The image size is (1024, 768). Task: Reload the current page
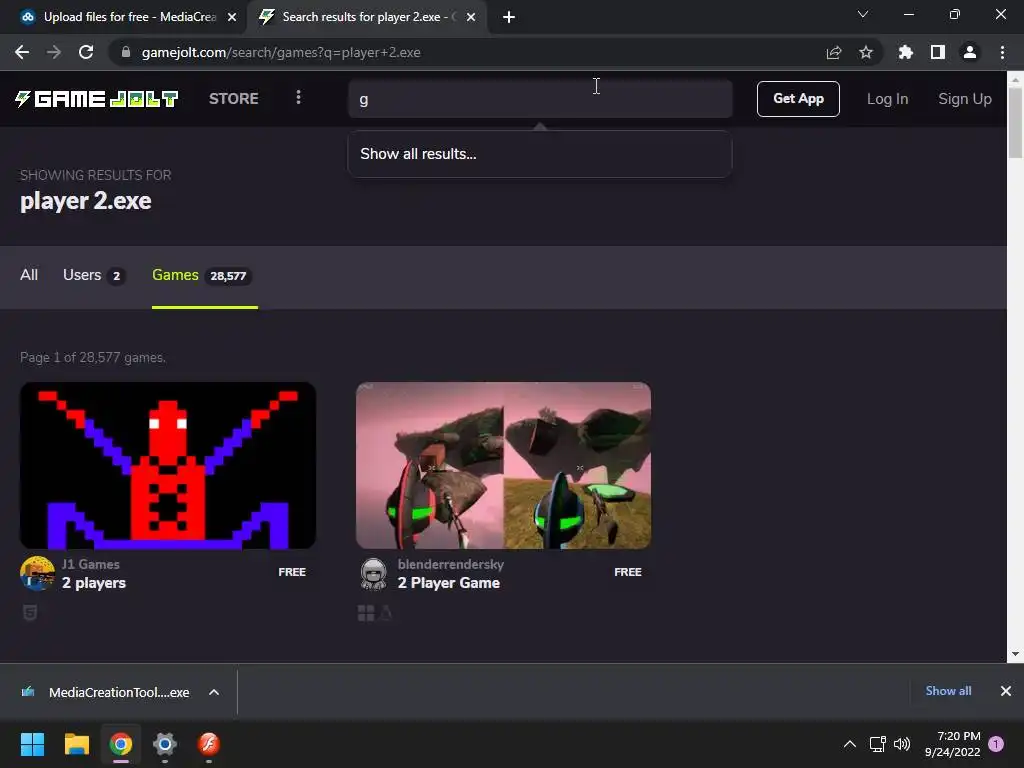pos(86,52)
